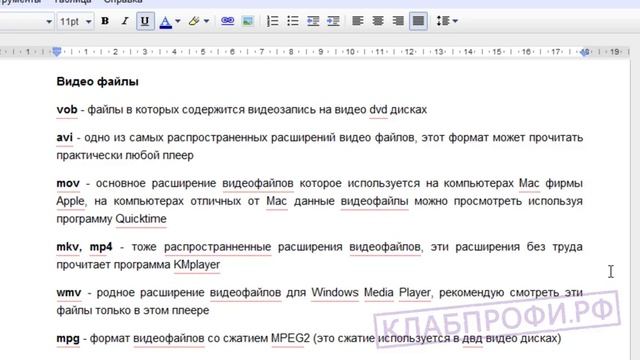Click the text color A icon
The width and height of the screenshot is (640, 360).
tap(165, 22)
